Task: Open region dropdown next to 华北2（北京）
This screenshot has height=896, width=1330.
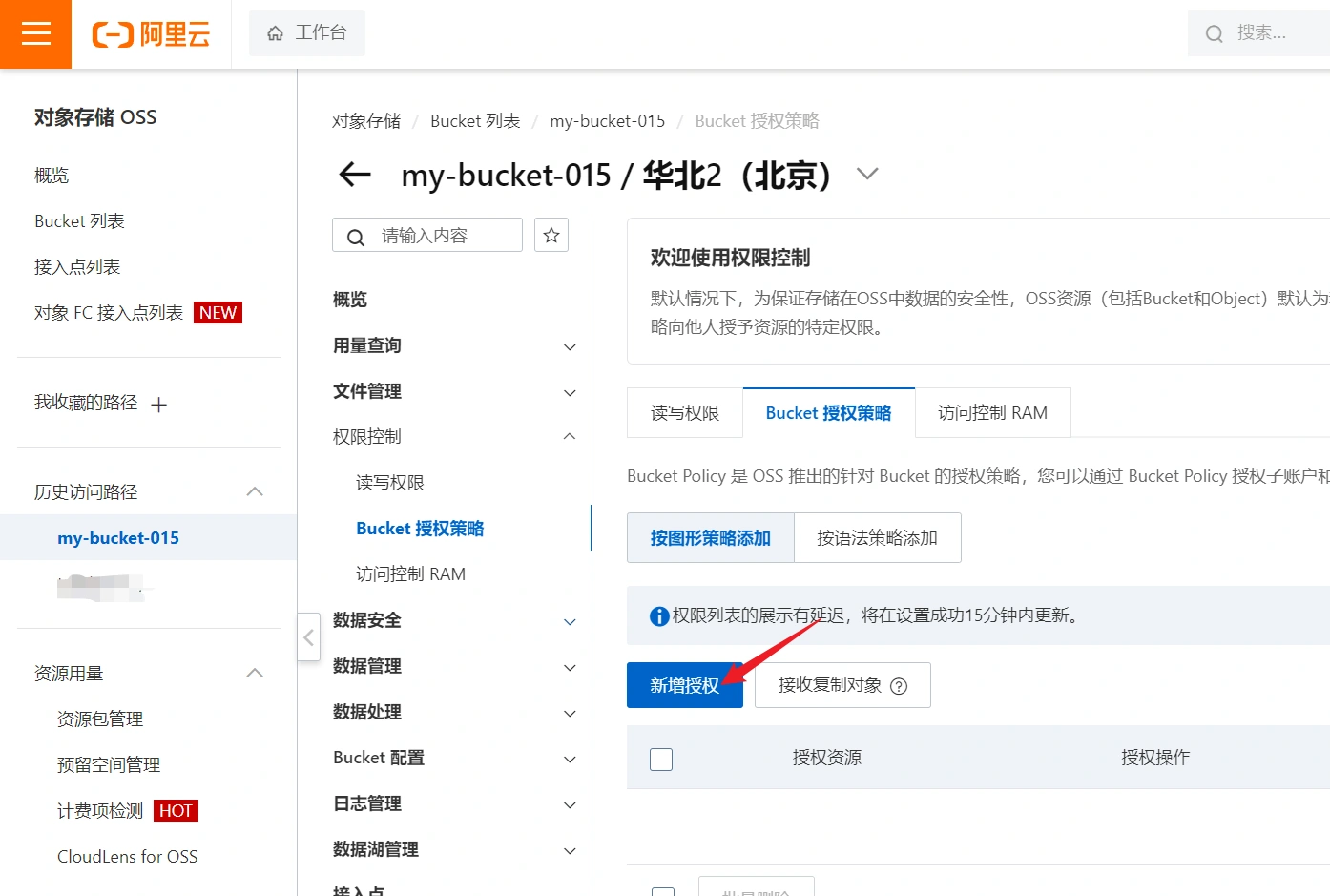Action: [866, 175]
